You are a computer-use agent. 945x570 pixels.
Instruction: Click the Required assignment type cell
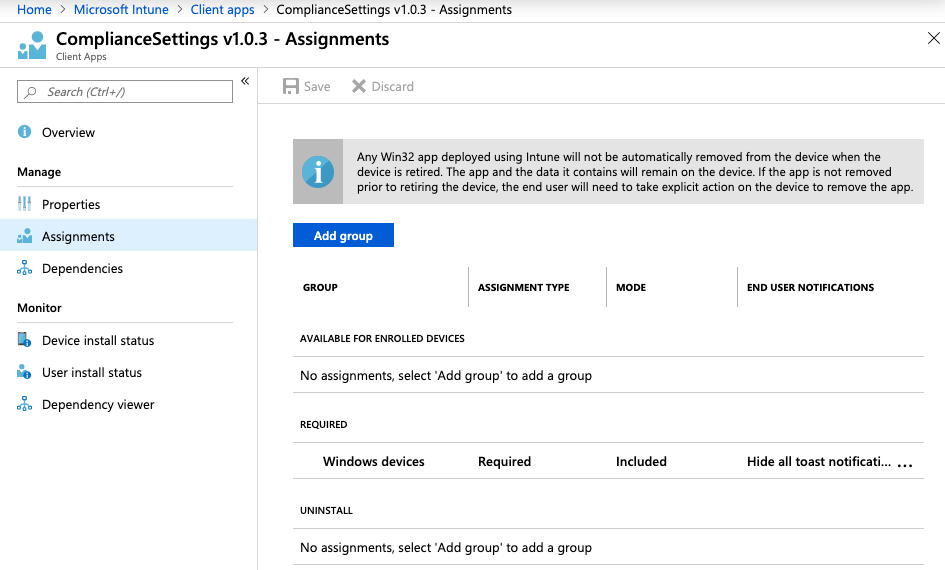(x=504, y=462)
